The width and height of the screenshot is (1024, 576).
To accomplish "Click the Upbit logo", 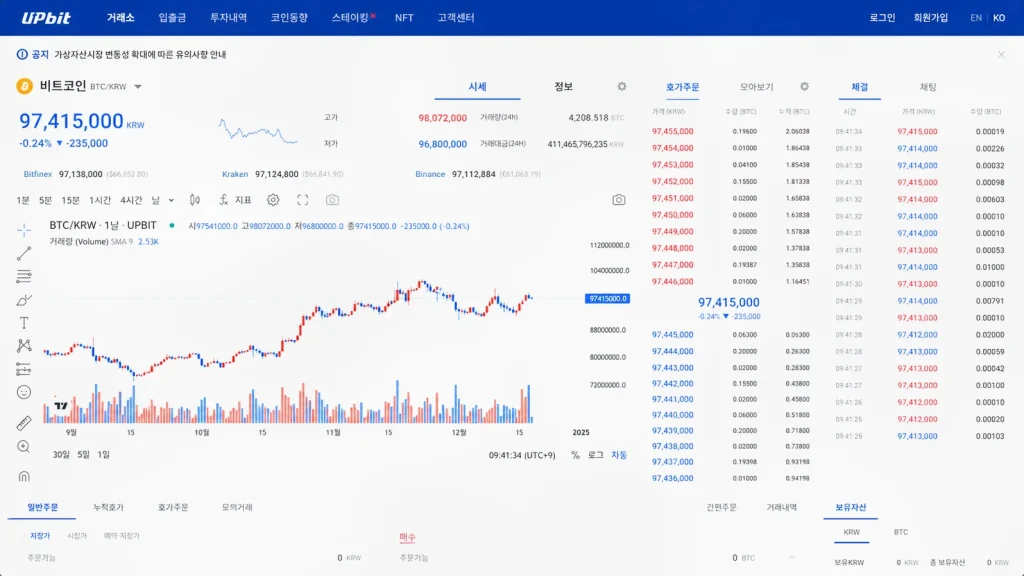I will (x=46, y=18).
